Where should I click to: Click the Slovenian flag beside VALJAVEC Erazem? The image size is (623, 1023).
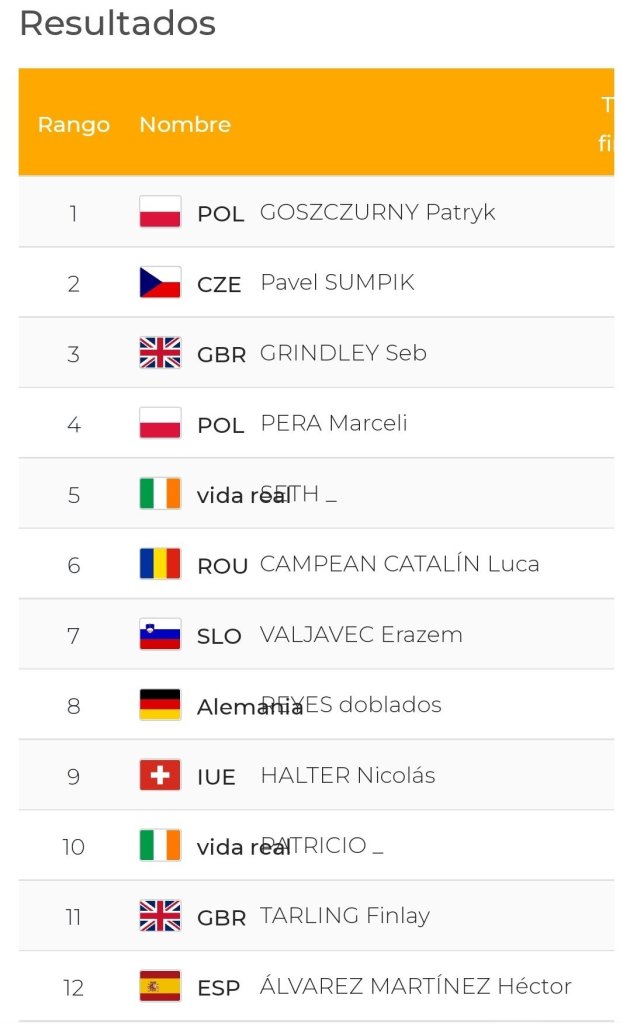point(160,635)
